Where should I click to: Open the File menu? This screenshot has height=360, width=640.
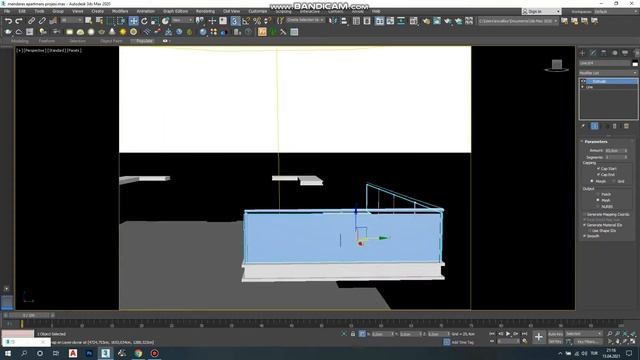pos(7,11)
